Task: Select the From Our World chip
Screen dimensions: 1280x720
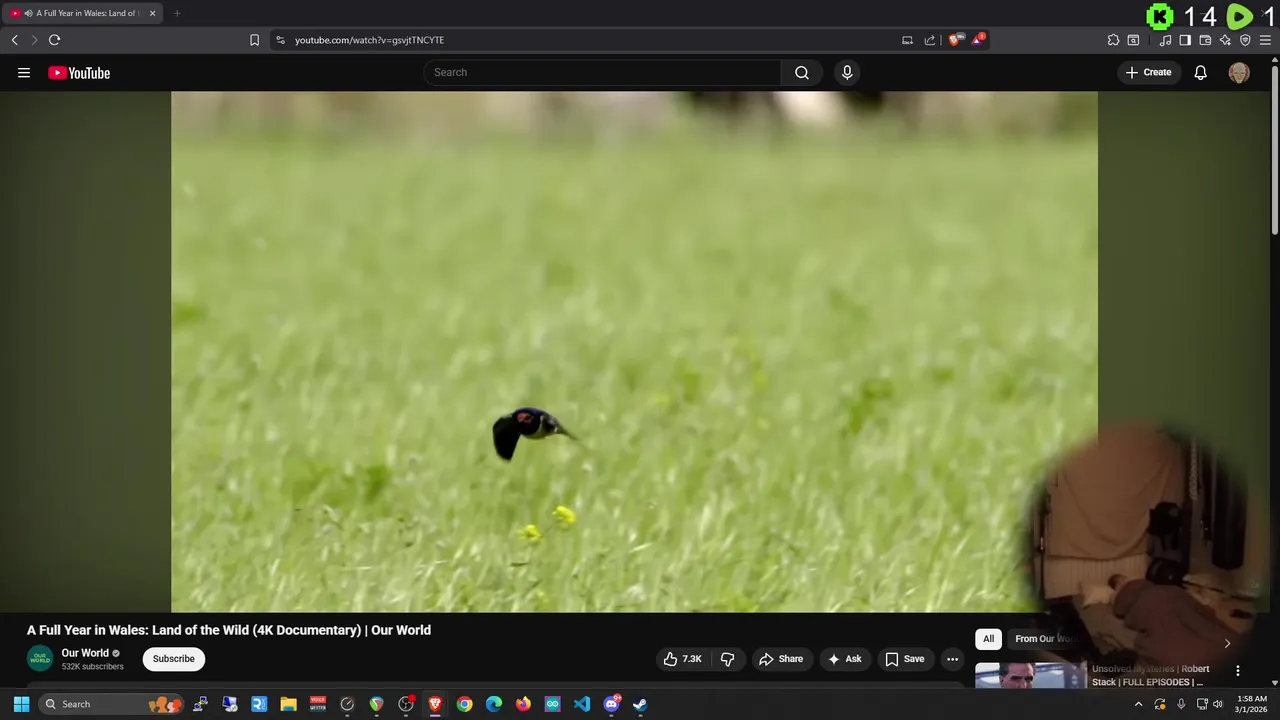Action: (x=1046, y=639)
